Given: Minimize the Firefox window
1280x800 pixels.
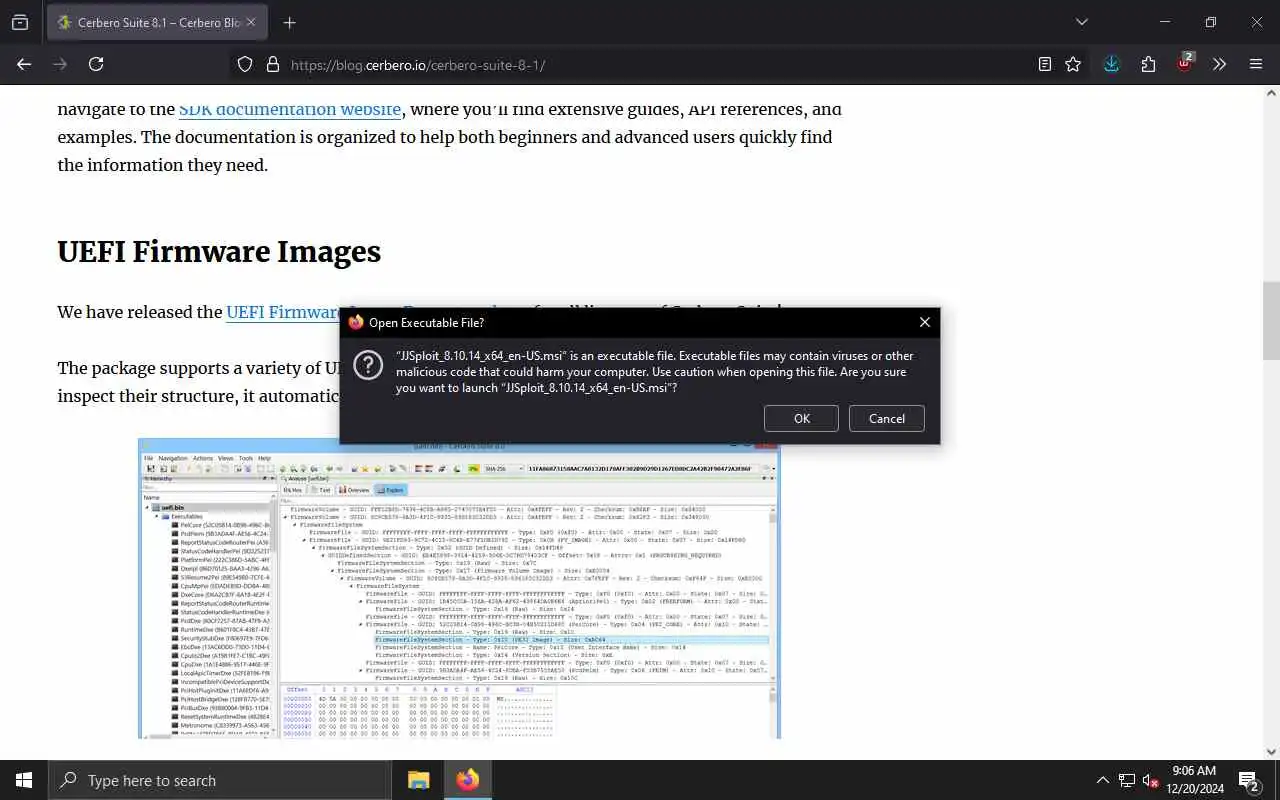Looking at the screenshot, I should click(1165, 22).
